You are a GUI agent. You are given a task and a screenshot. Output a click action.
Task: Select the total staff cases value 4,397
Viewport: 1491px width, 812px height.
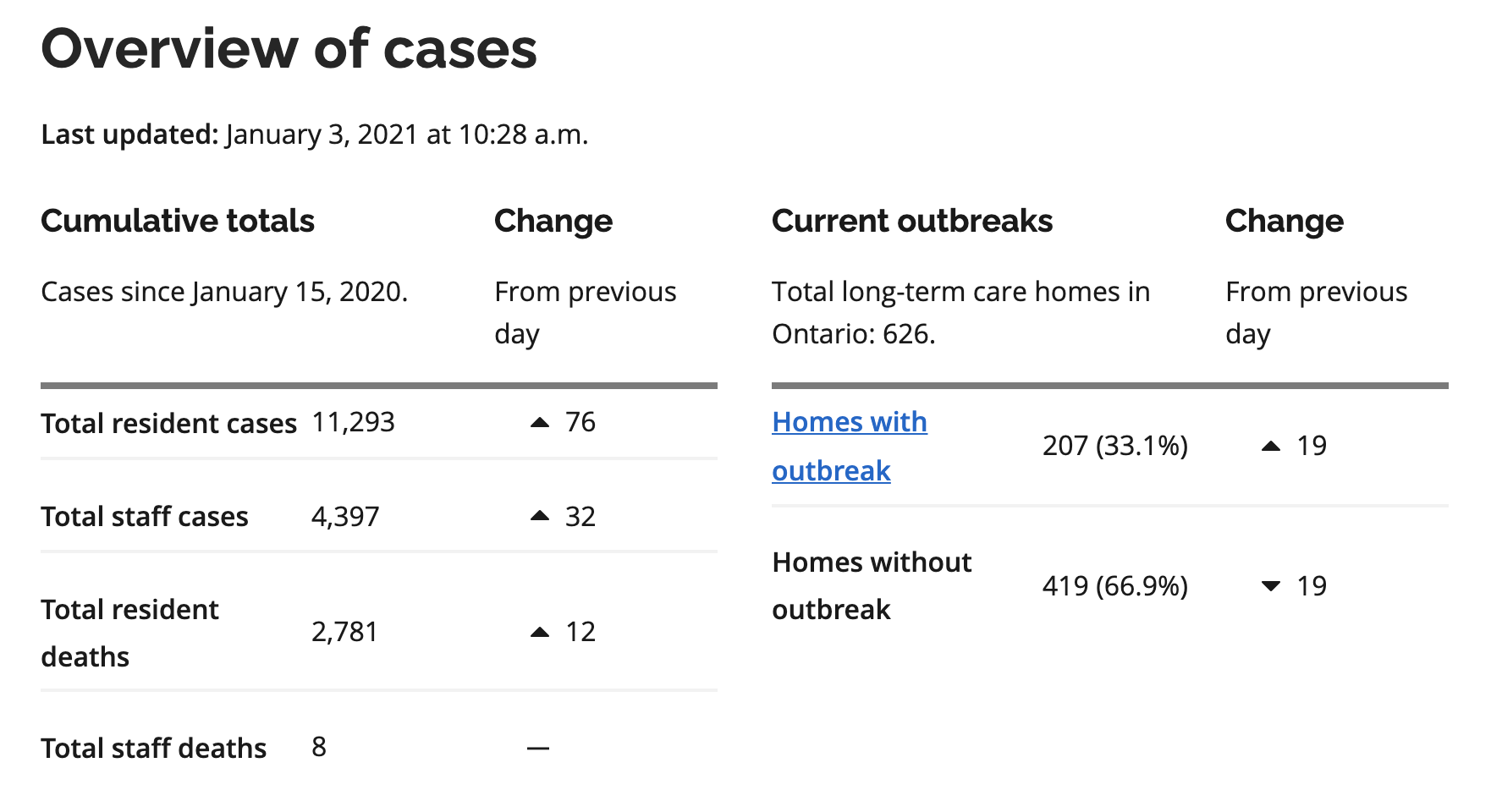pyautogui.click(x=345, y=516)
